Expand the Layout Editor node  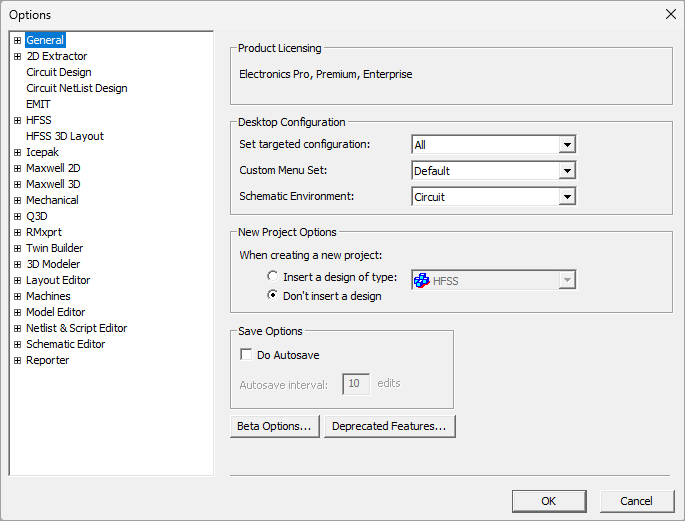click(x=17, y=280)
